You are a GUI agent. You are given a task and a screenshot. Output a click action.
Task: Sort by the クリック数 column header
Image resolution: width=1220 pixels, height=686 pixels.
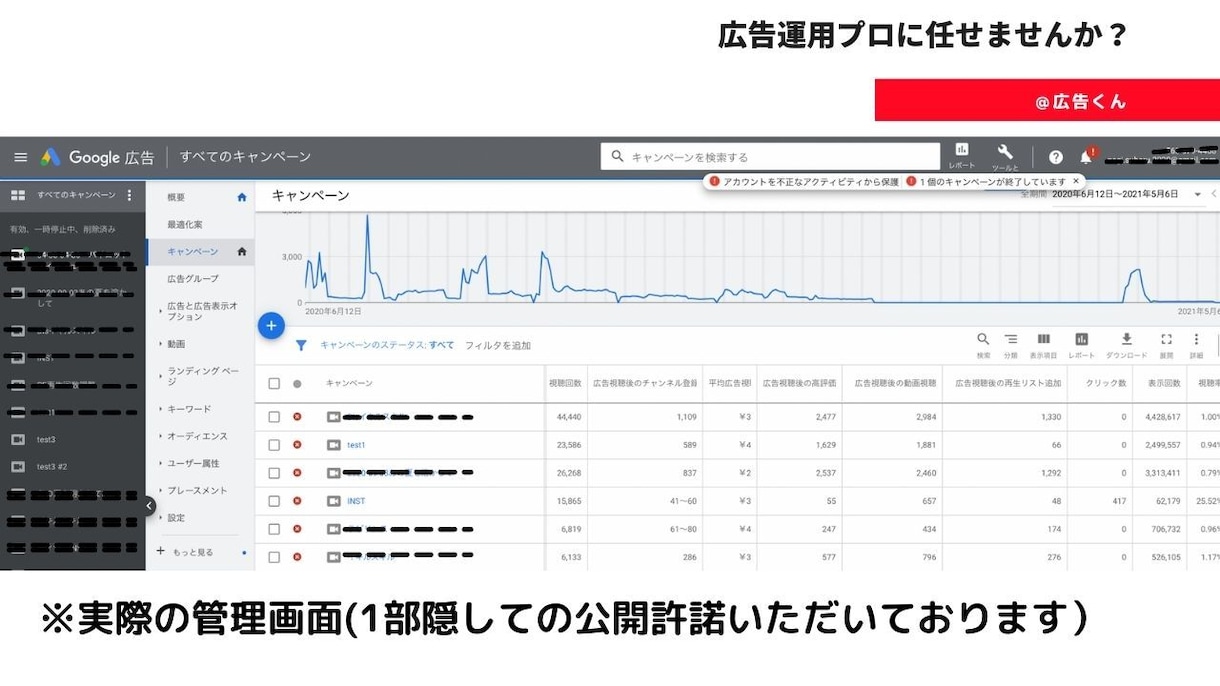tap(1107, 383)
